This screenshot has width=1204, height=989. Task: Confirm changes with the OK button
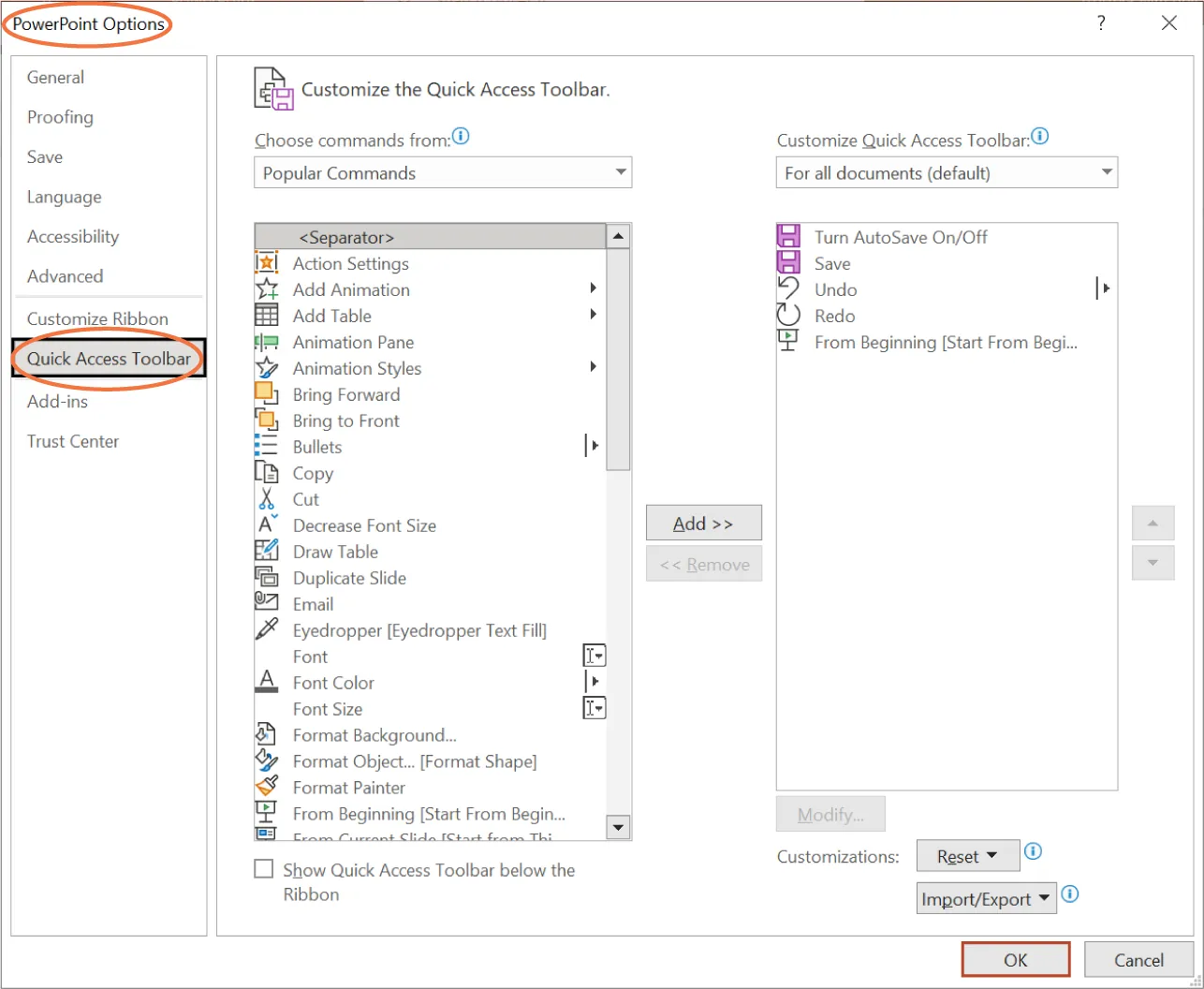[x=1015, y=959]
